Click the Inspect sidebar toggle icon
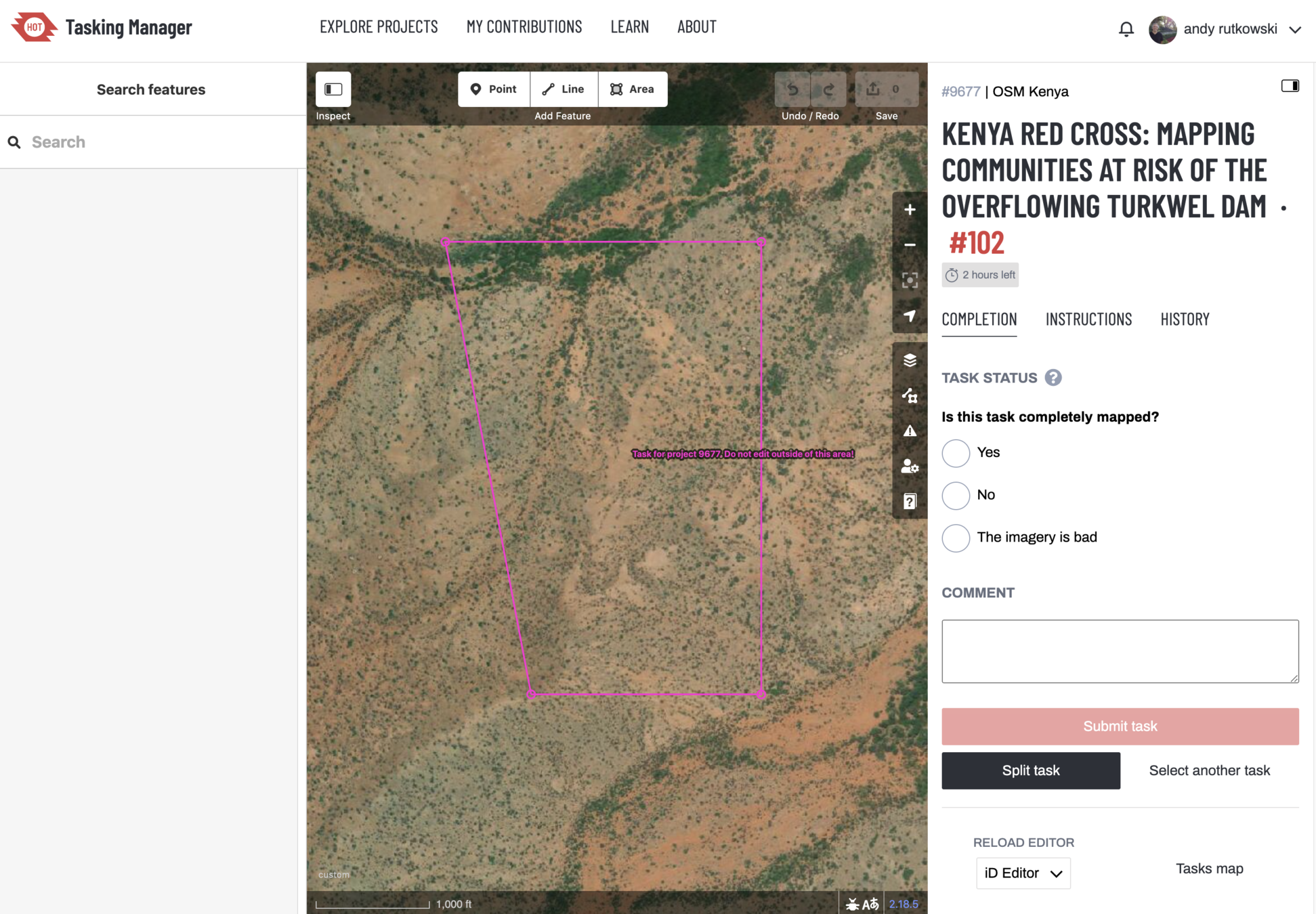 (333, 89)
